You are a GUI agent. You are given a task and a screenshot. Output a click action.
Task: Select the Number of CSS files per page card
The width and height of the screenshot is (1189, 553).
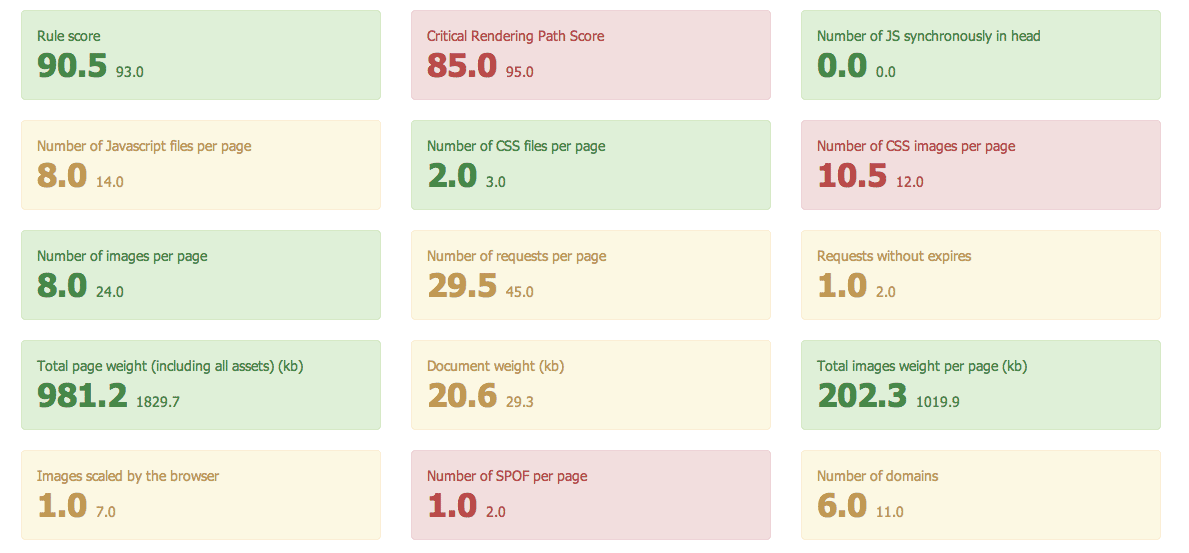coord(591,165)
